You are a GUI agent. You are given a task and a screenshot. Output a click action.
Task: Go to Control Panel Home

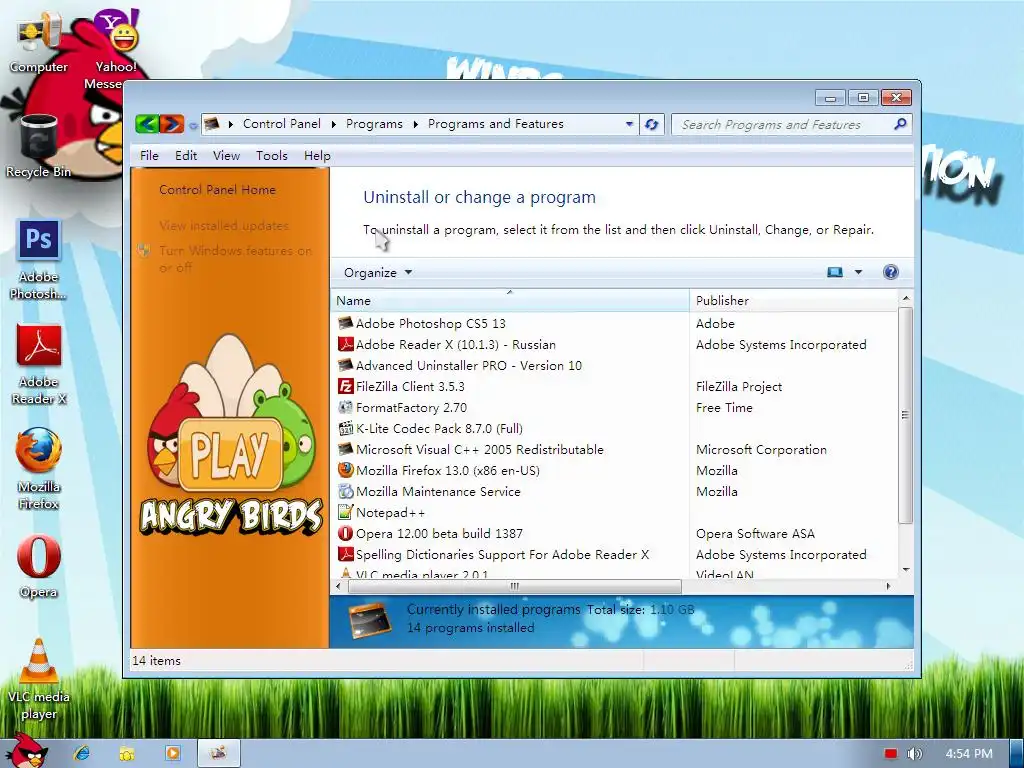point(217,189)
